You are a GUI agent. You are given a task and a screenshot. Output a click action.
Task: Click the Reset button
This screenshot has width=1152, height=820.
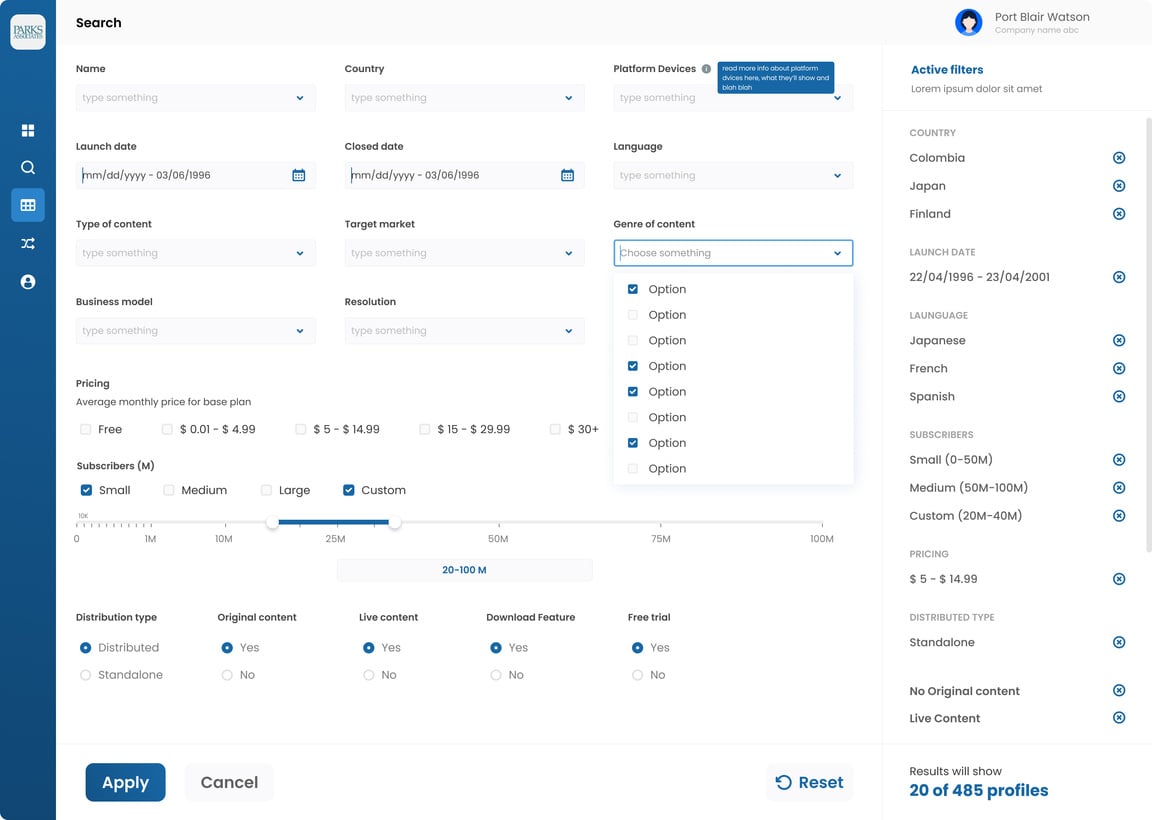click(810, 782)
